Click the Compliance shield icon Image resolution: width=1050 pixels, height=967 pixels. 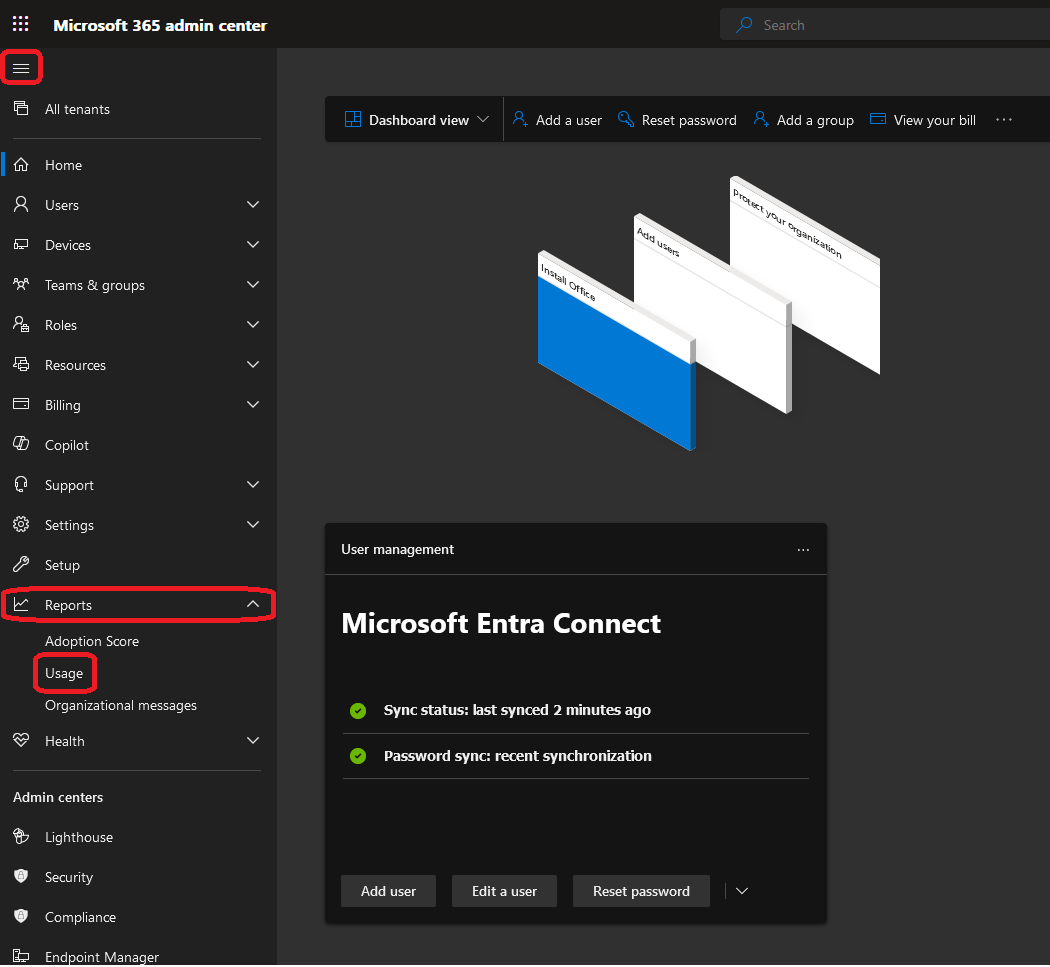point(21,916)
